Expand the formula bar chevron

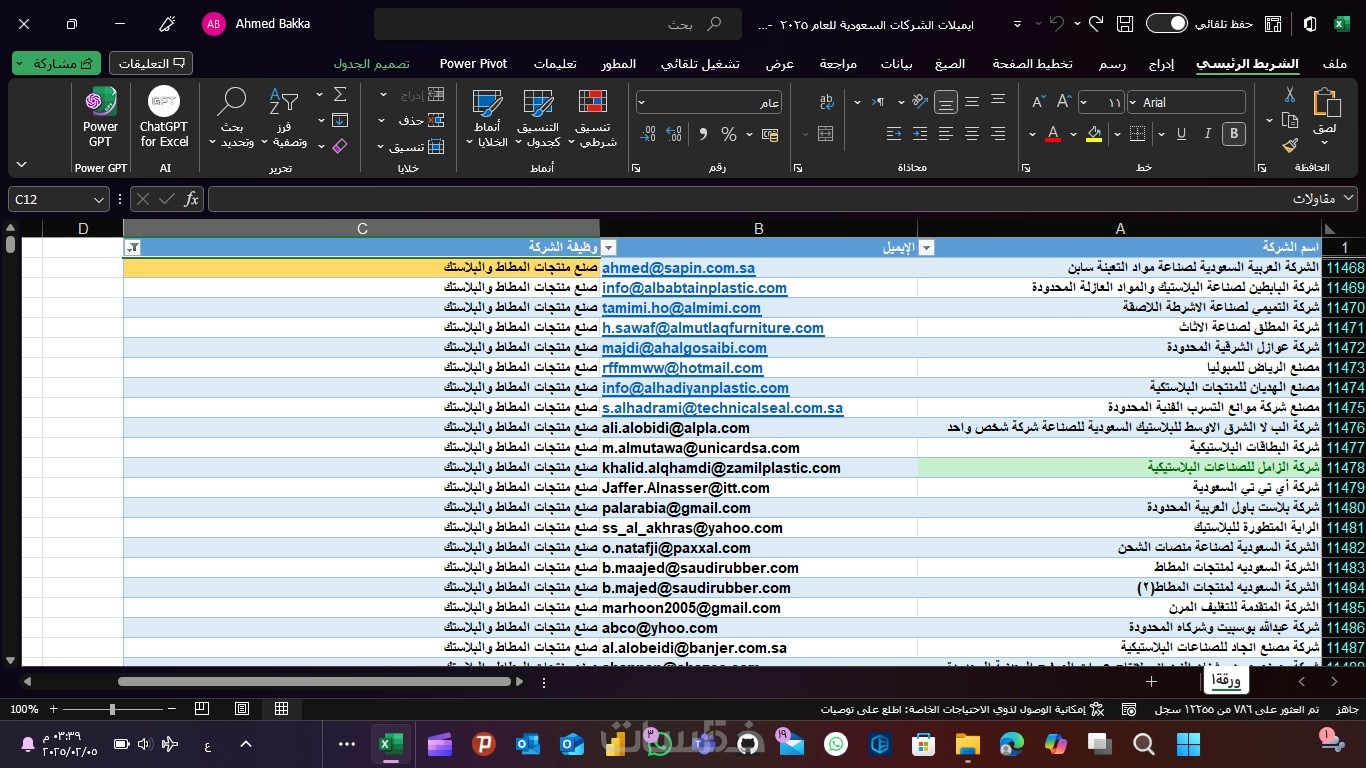click(x=1348, y=199)
